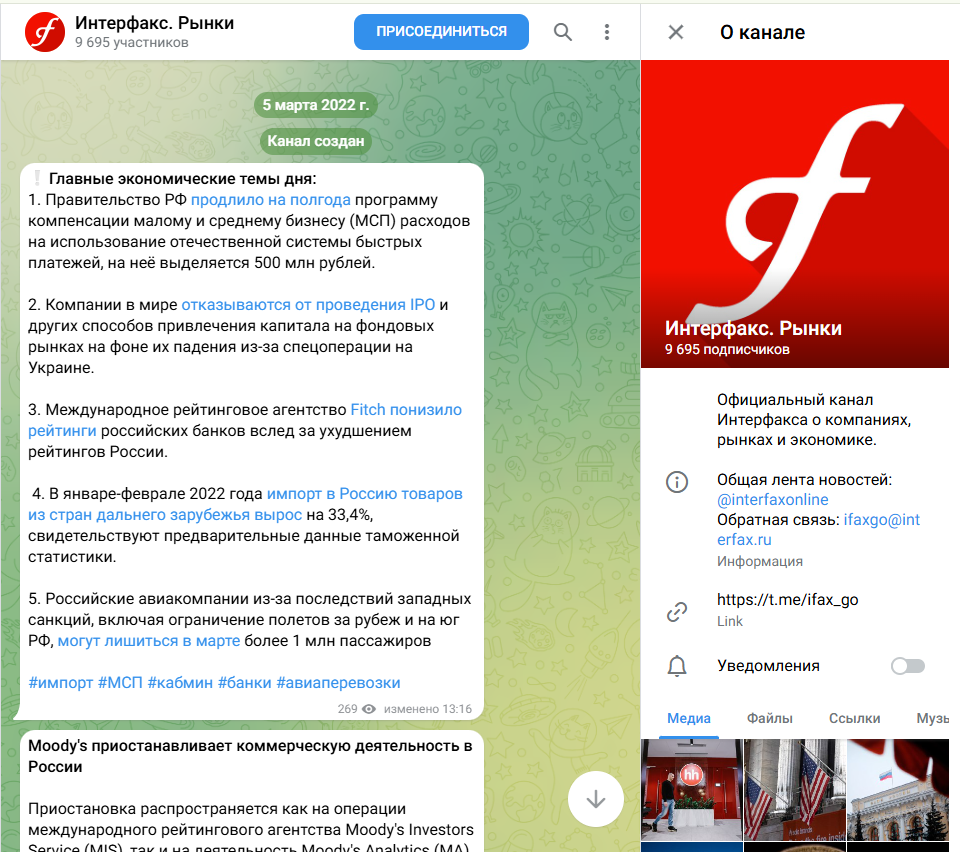This screenshot has width=960, height=852.
Task: Open the @interfaxonline mention link
Action: [x=773, y=499]
